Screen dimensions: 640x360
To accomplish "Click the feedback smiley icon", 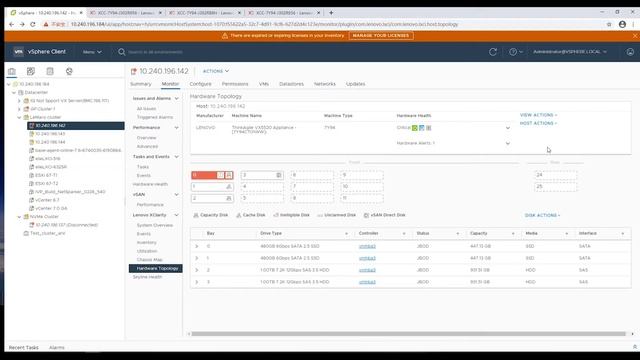I will click(x=630, y=52).
